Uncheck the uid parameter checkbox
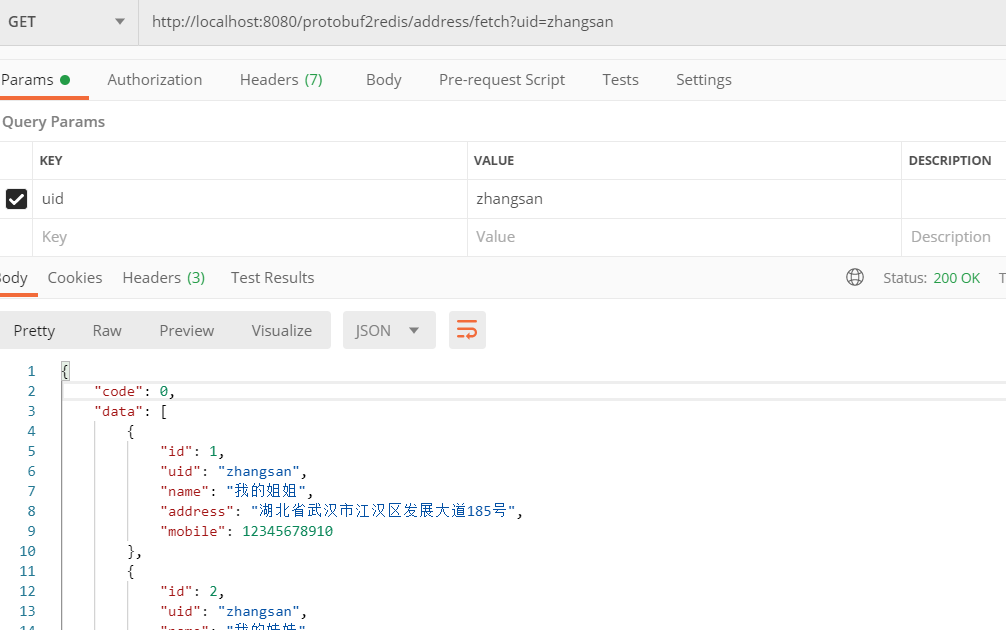Screen dimensions: 1006x630 pos(17,199)
